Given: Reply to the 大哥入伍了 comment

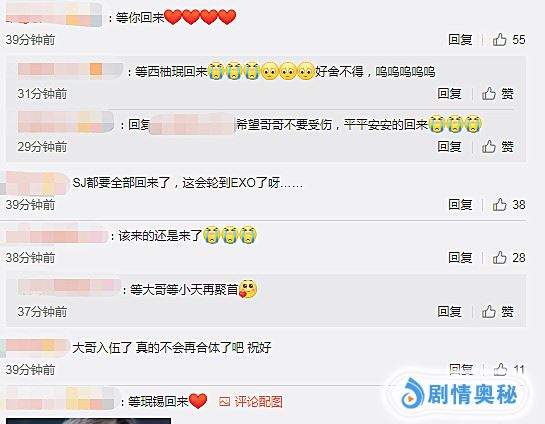Looking at the screenshot, I should pyautogui.click(x=461, y=369).
